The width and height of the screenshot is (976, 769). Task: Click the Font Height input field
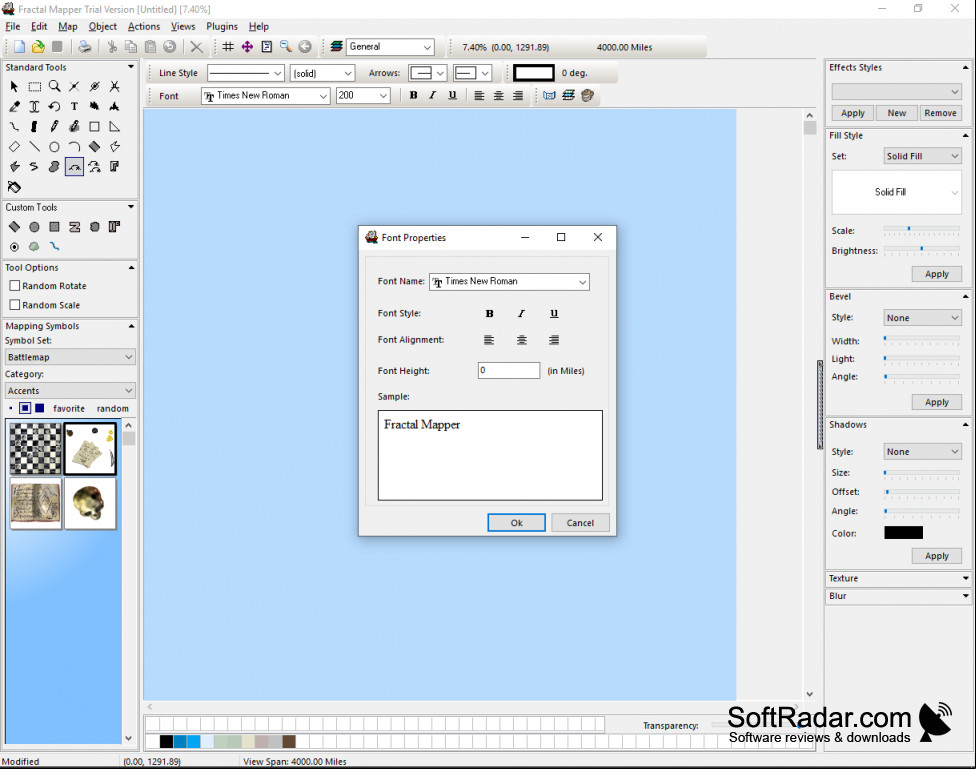pyautogui.click(x=509, y=370)
